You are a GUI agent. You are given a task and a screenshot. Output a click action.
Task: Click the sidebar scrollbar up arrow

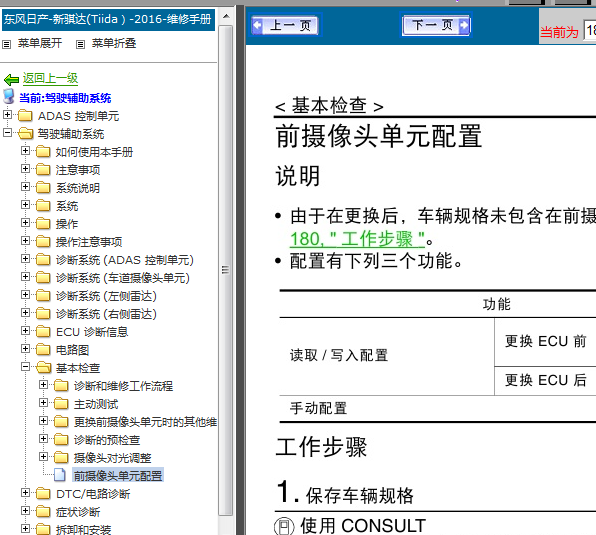[x=226, y=16]
